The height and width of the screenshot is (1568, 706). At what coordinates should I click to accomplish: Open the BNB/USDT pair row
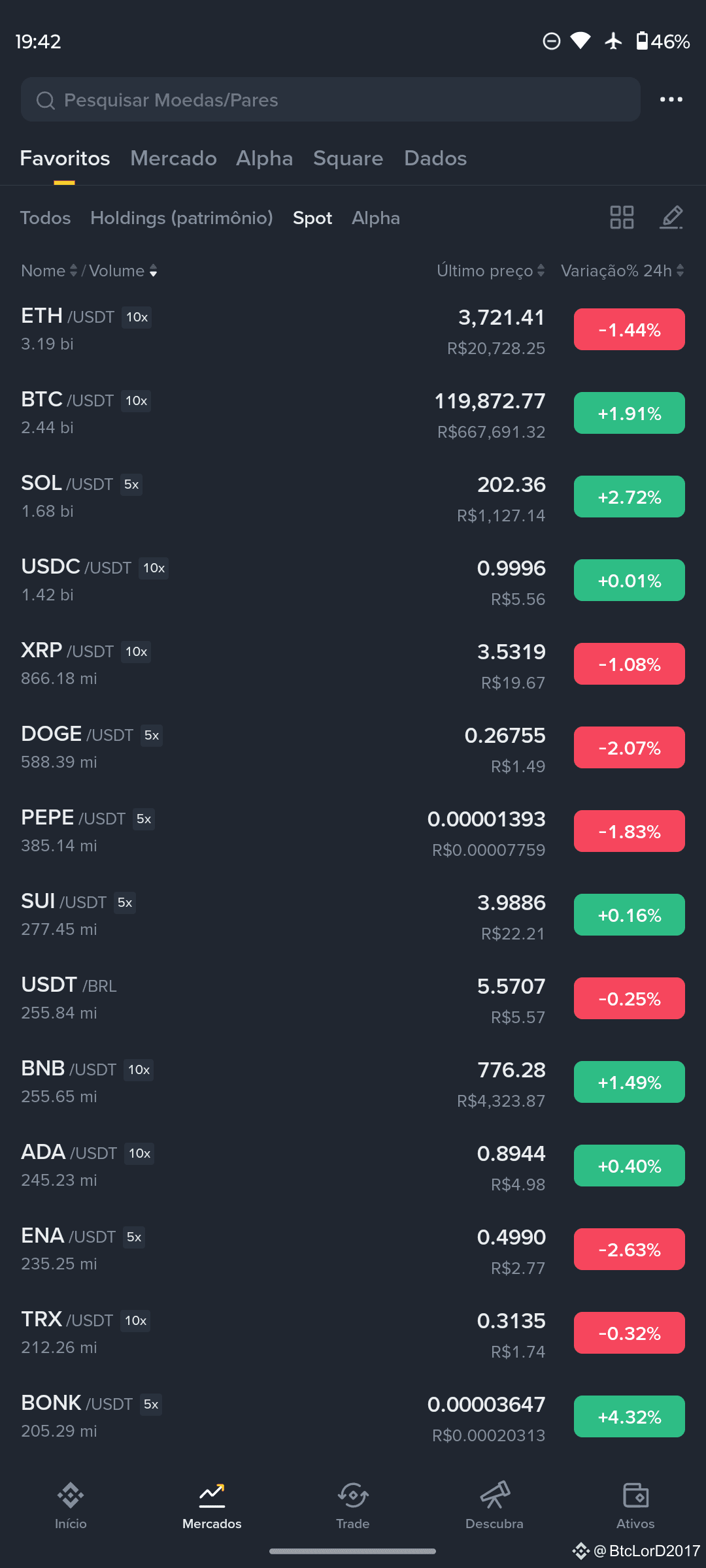[353, 1082]
